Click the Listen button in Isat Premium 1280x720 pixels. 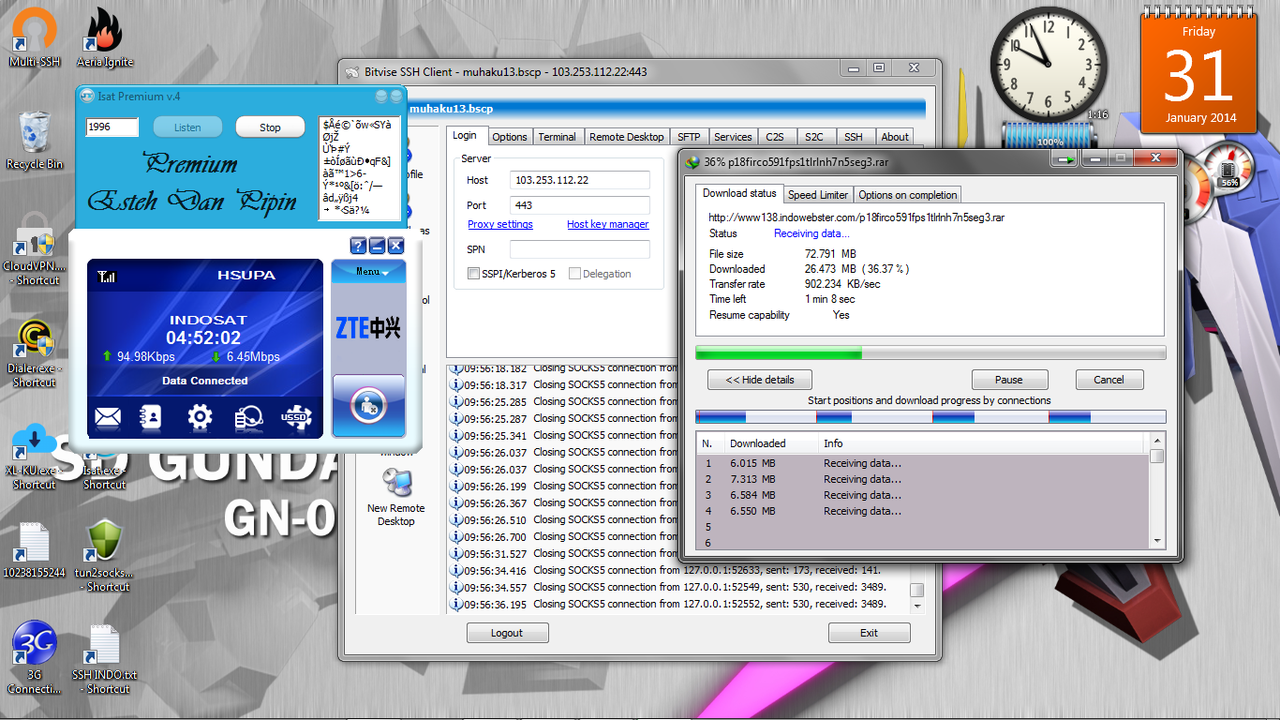187,128
